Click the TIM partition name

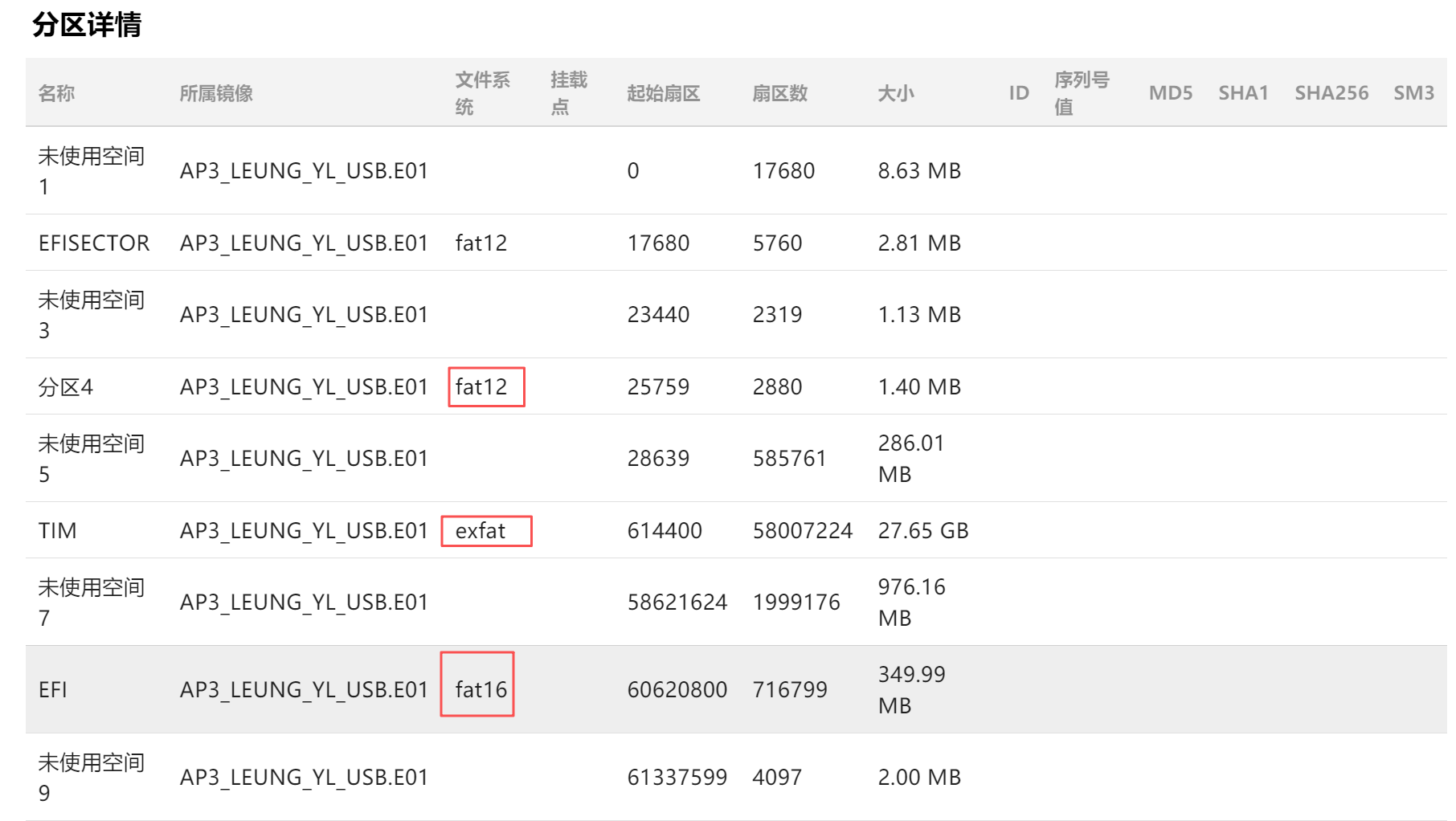coord(58,530)
